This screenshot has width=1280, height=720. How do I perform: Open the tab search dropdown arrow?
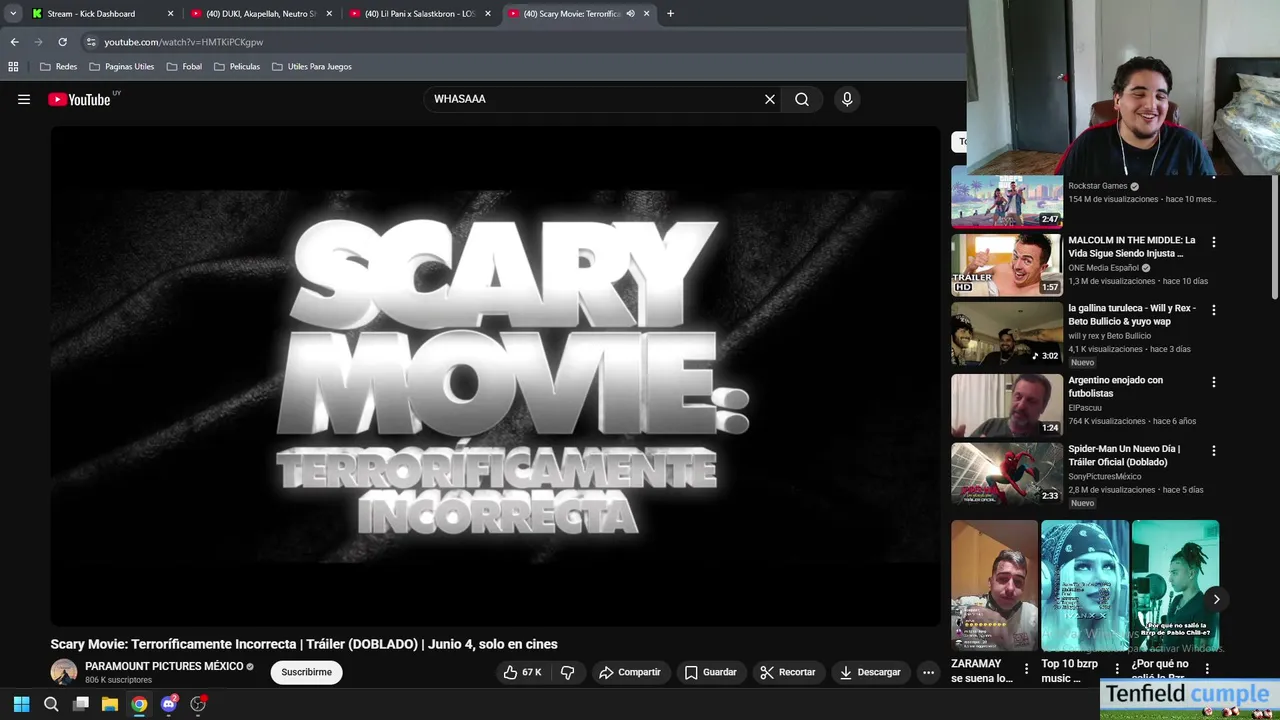click(13, 14)
